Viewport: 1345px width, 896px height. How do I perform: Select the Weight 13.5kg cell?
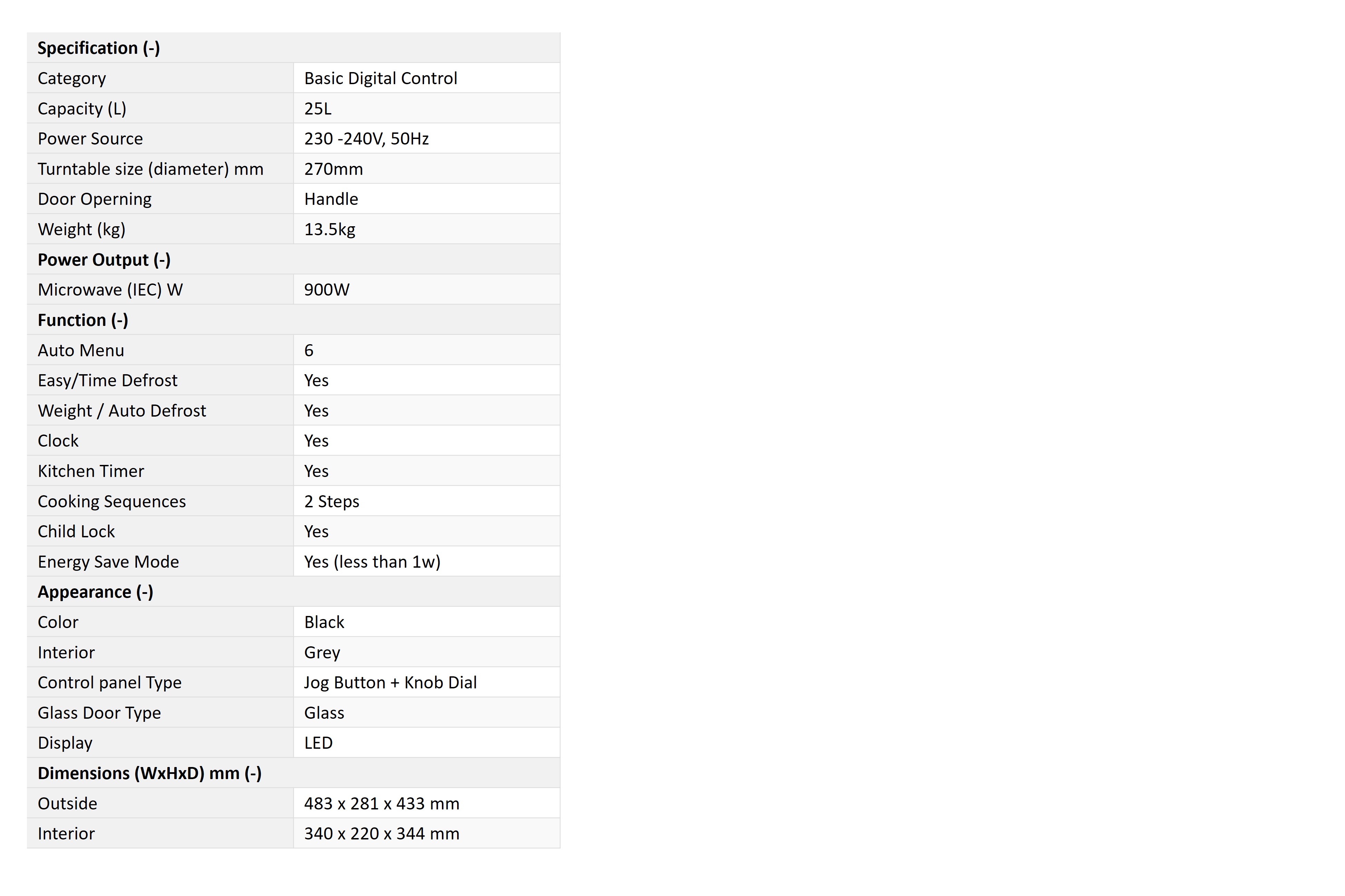(427, 229)
